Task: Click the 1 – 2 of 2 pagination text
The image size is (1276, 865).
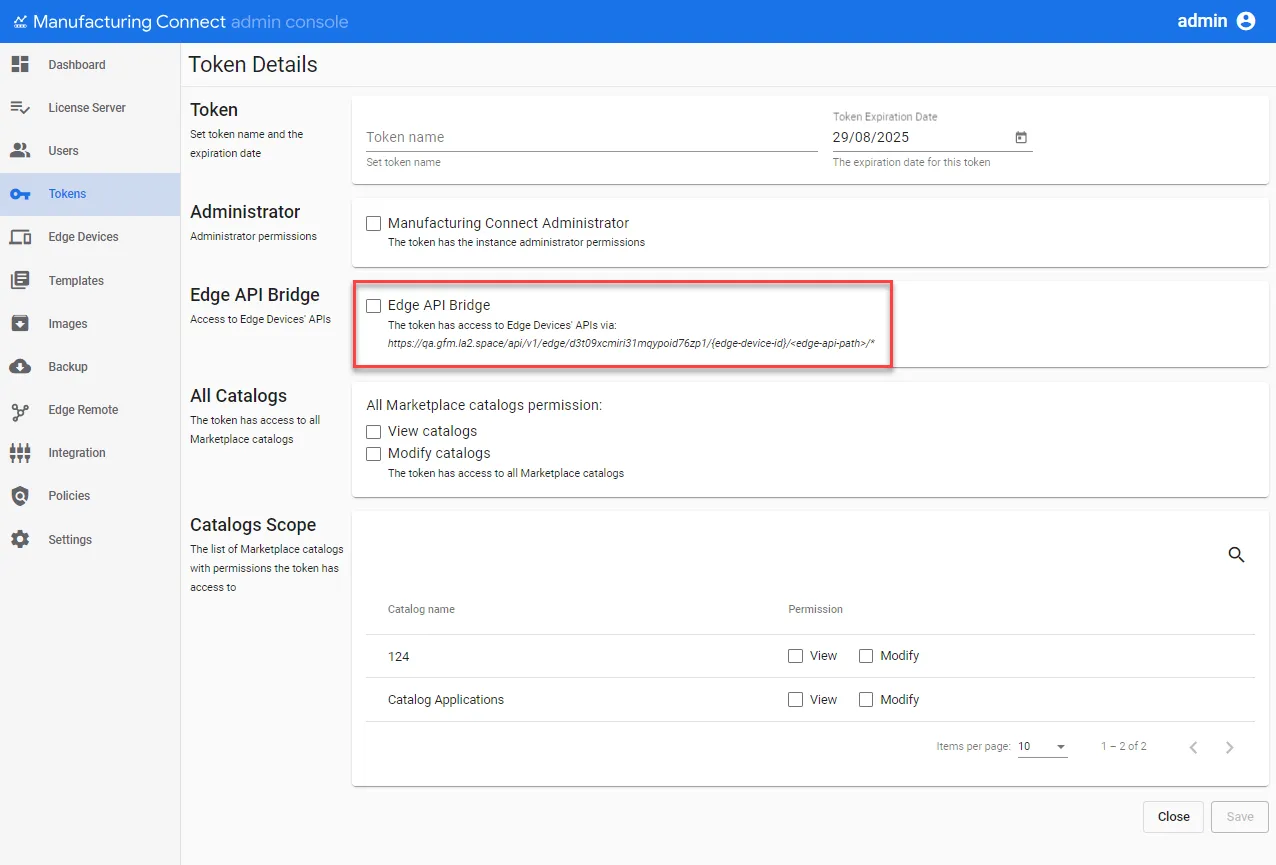Action: (x=1124, y=747)
